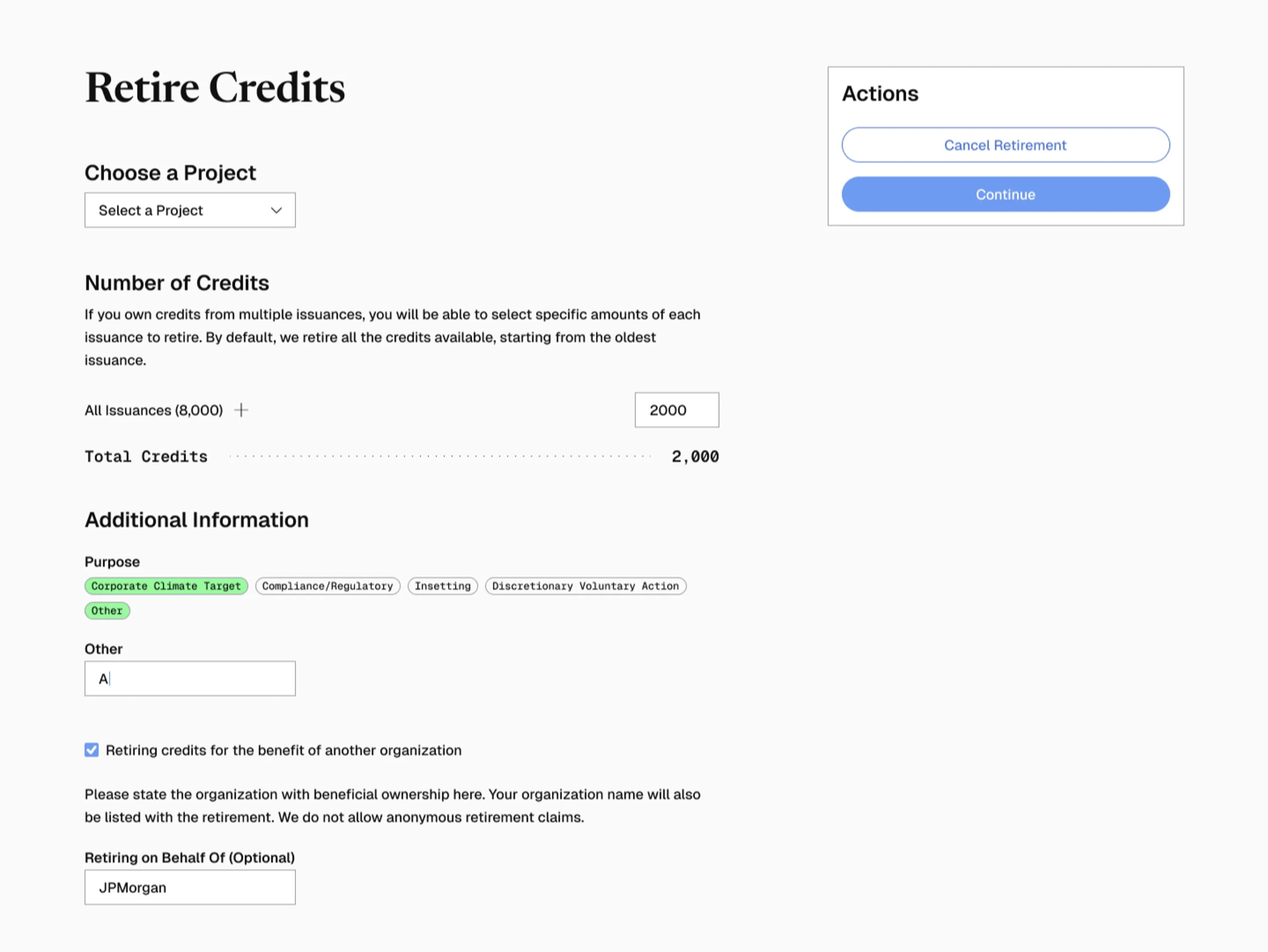Click the Actions panel heading
Screen dimensions: 1268x952
tap(880, 94)
